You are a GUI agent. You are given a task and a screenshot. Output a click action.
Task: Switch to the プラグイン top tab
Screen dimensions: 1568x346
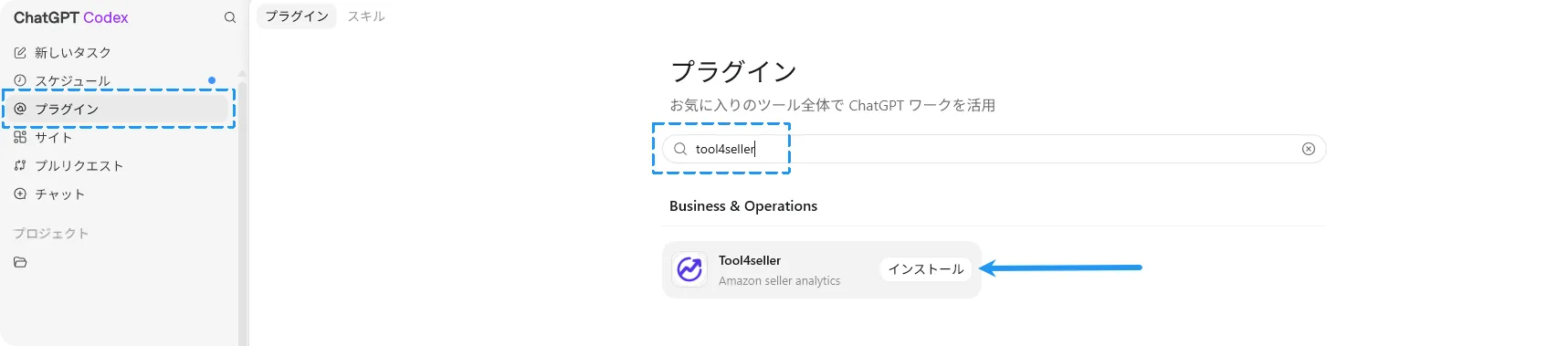pos(297,16)
